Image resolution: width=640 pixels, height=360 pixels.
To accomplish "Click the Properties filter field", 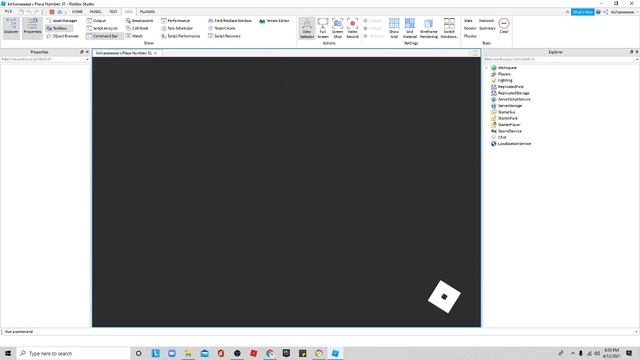I will click(45, 59).
